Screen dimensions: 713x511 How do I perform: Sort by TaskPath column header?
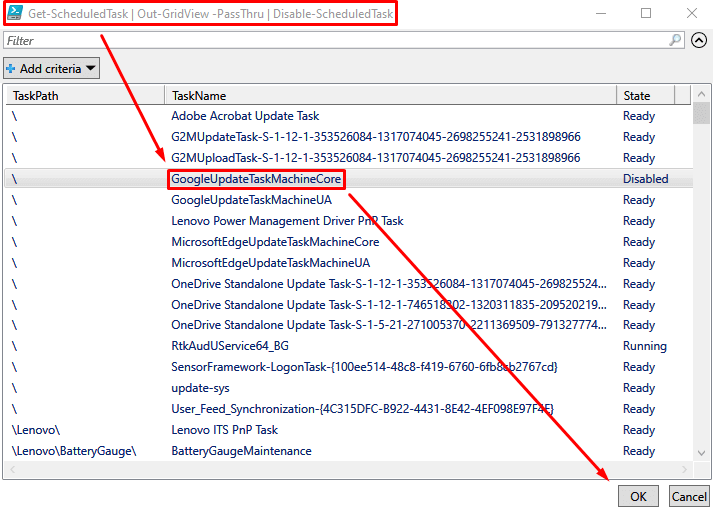click(x=85, y=96)
